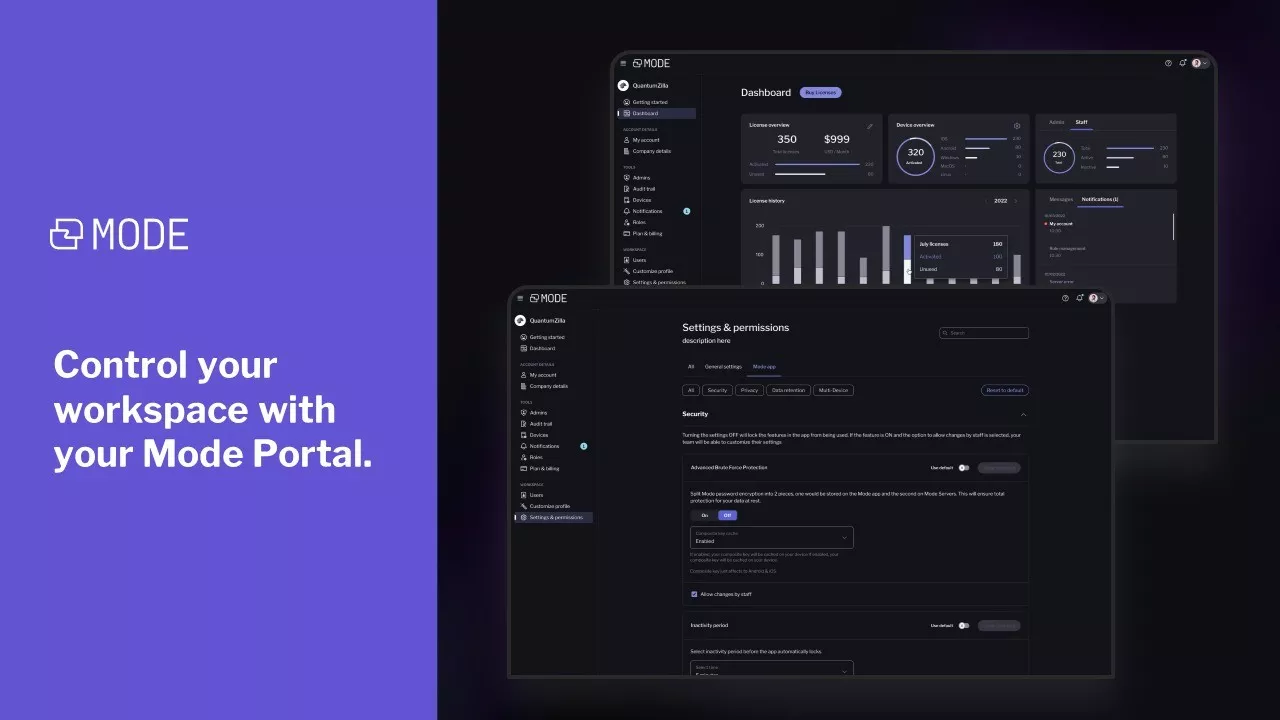The image size is (1280, 720).
Task: Toggle Use default for Inactivity period
Action: pos(964,626)
